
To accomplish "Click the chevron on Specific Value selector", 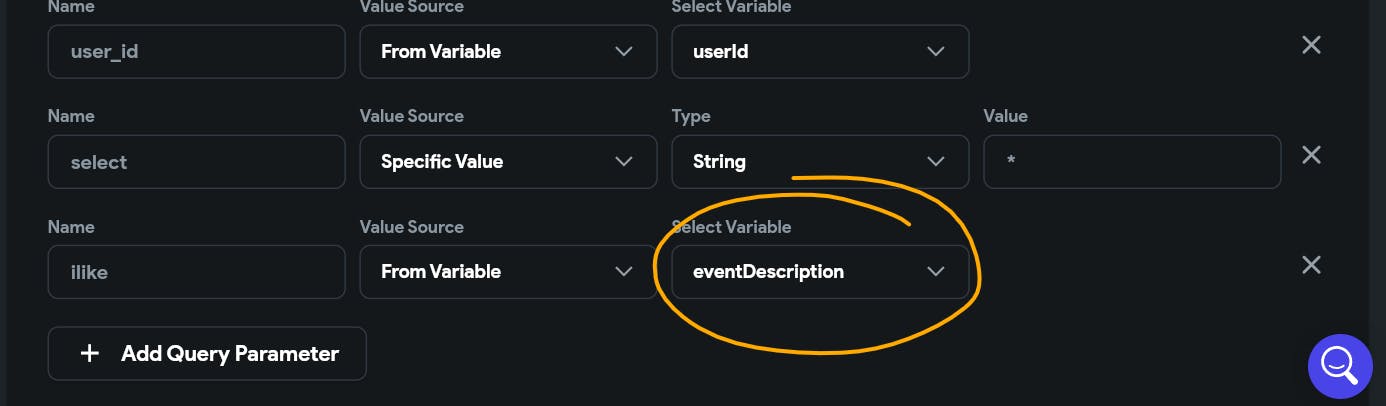I will pos(624,161).
